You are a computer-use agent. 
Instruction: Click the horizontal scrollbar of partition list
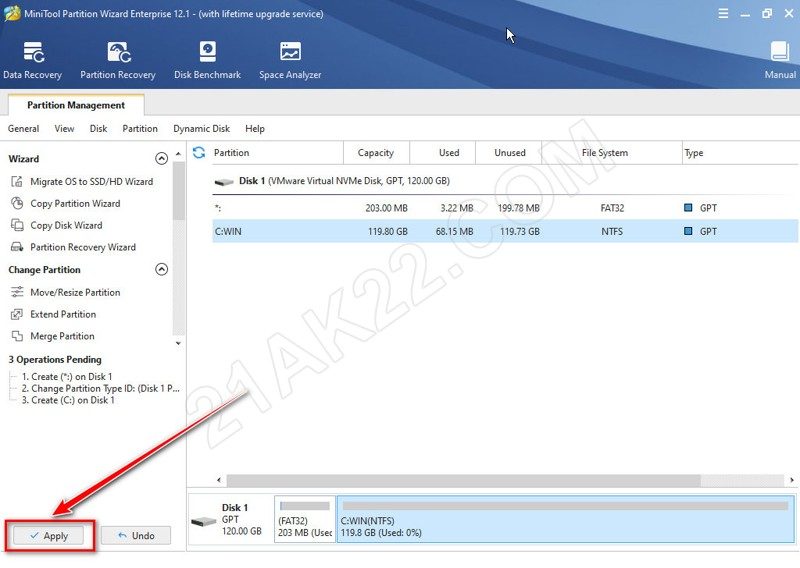[464, 480]
